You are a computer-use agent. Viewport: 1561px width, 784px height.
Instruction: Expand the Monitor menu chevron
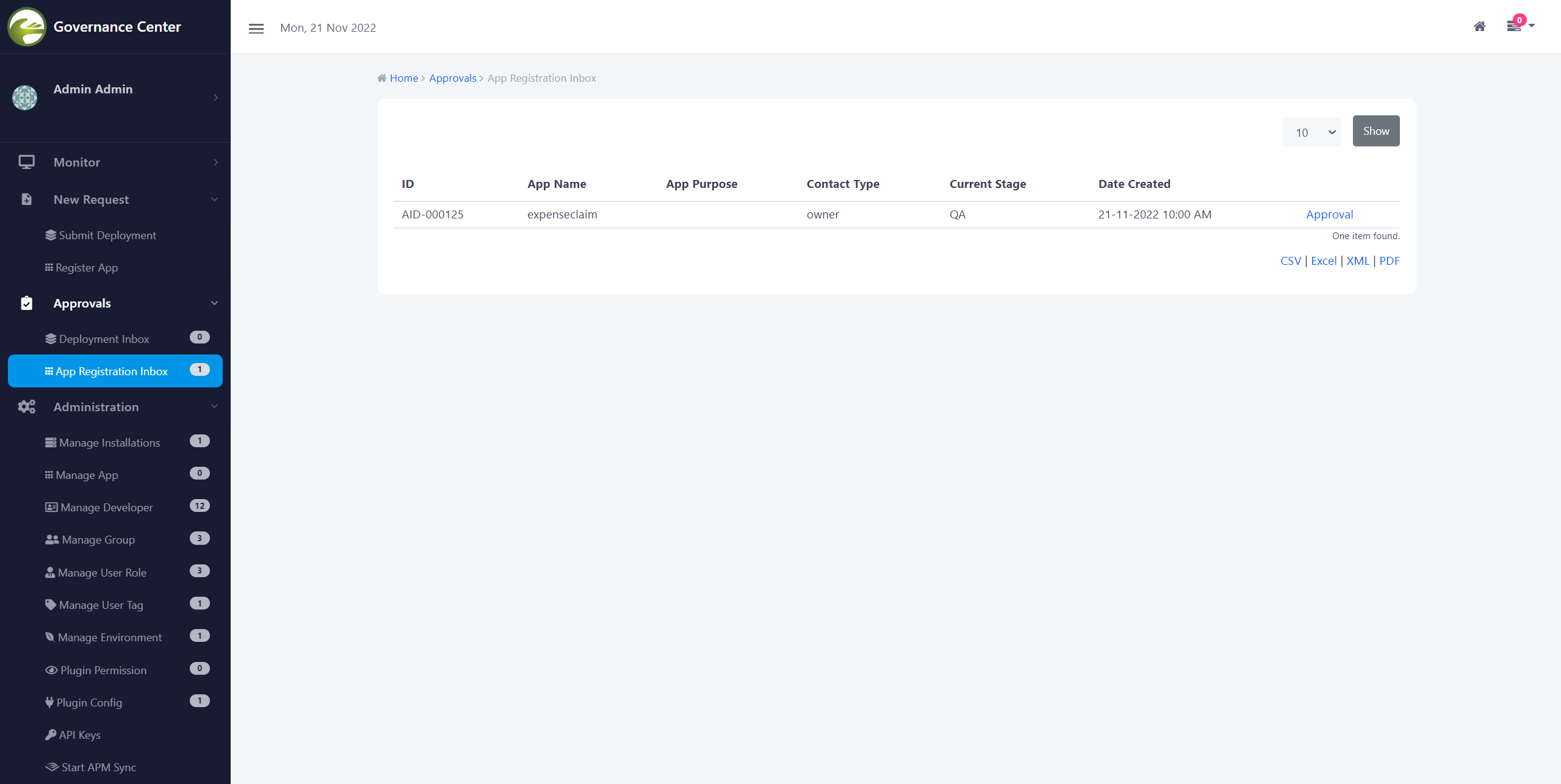(x=215, y=162)
